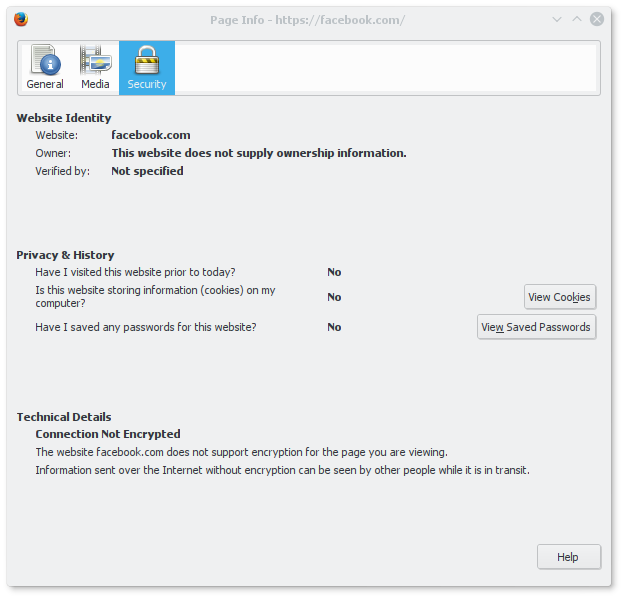Image resolution: width=624 pixels, height=599 pixels.
Task: Open View Saved Passwords
Action: (536, 327)
